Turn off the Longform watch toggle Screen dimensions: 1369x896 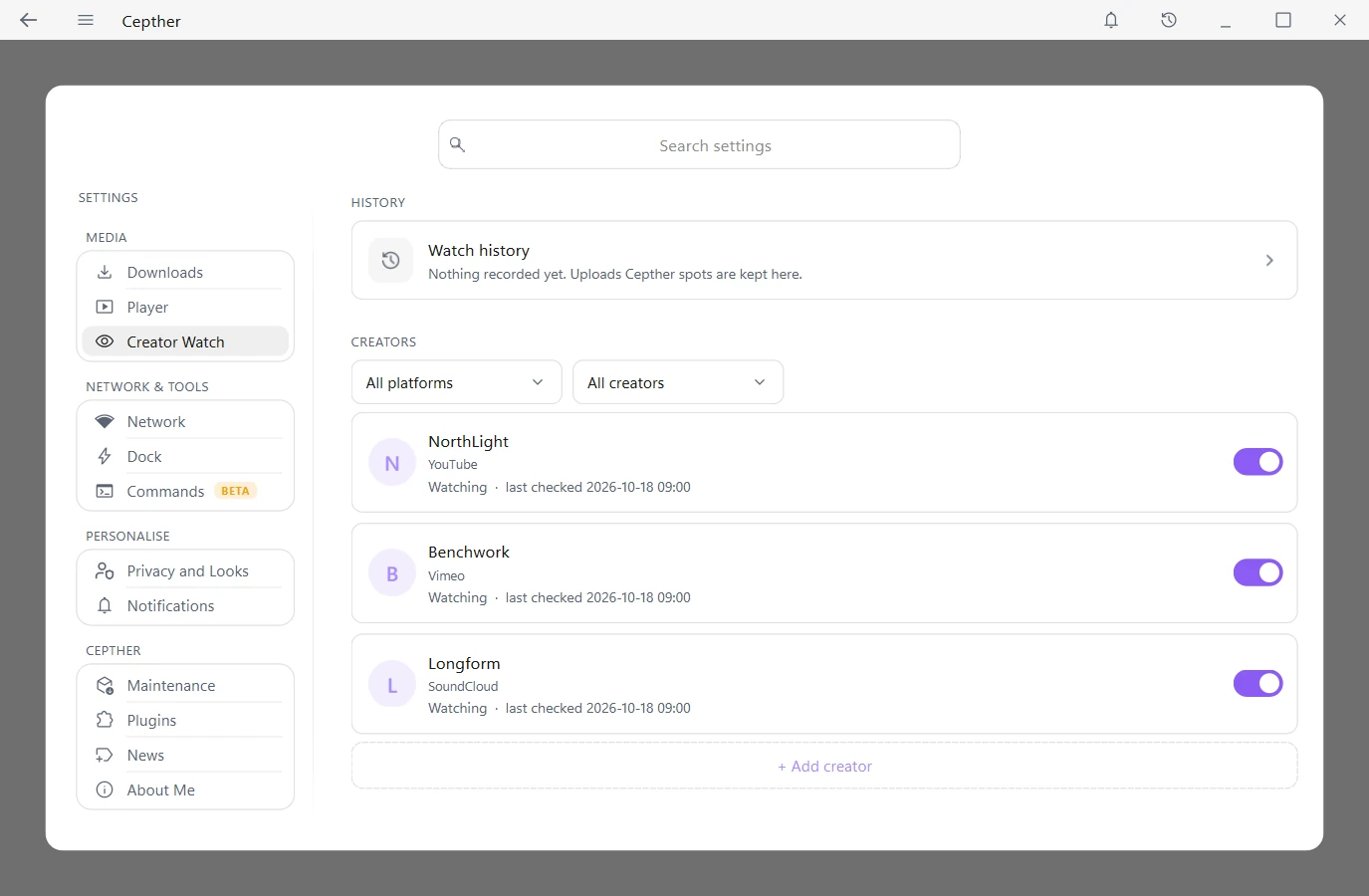(1258, 683)
